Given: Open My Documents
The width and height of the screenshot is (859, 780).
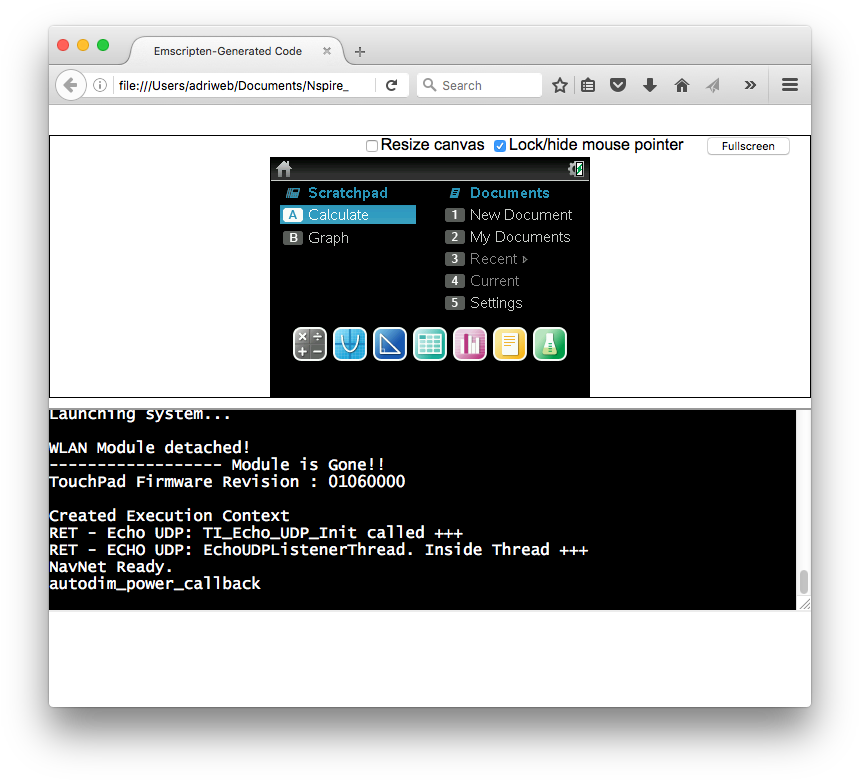Looking at the screenshot, I should click(x=508, y=237).
